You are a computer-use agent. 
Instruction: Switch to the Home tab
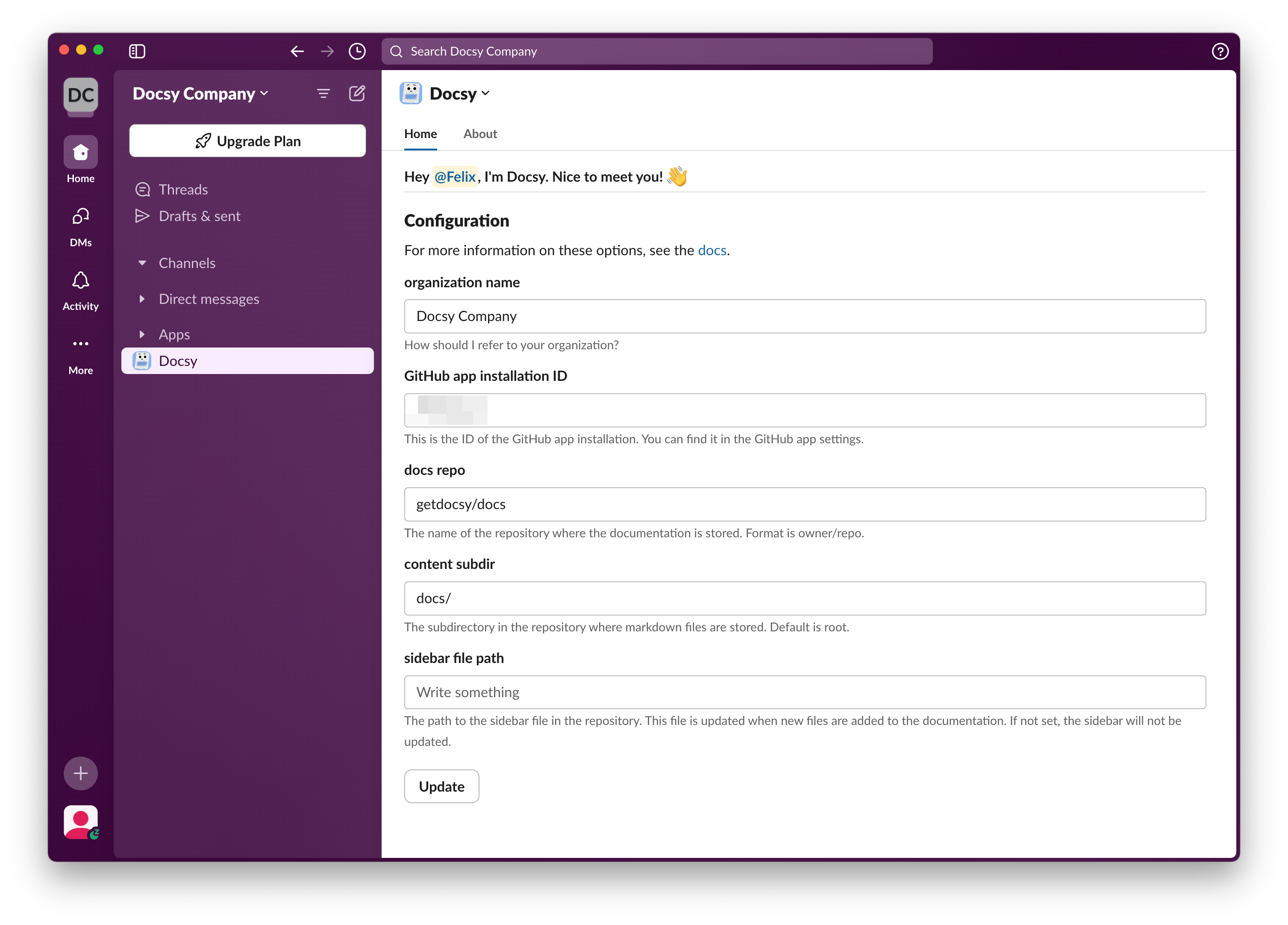[x=420, y=134]
